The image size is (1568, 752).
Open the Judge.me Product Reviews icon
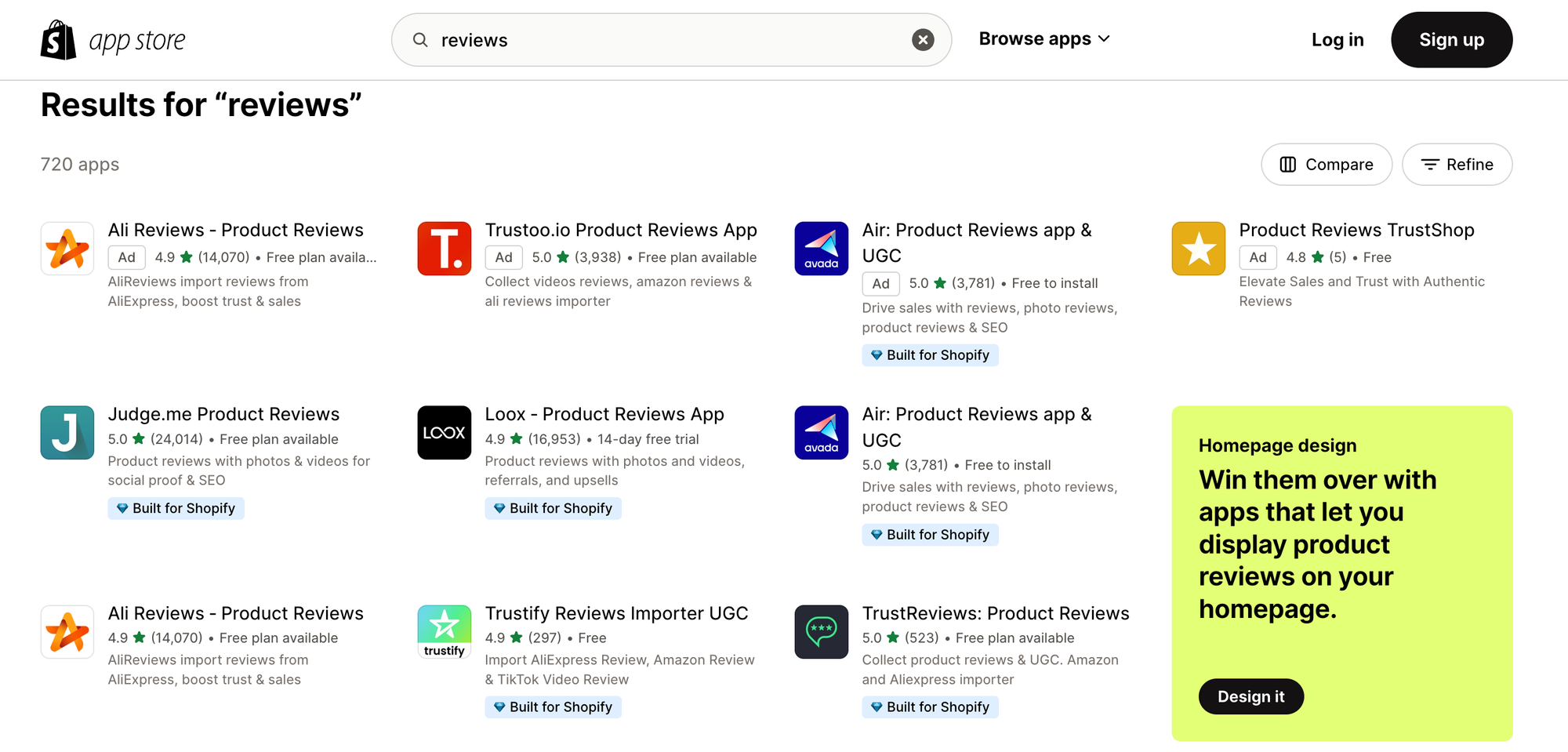pos(67,432)
